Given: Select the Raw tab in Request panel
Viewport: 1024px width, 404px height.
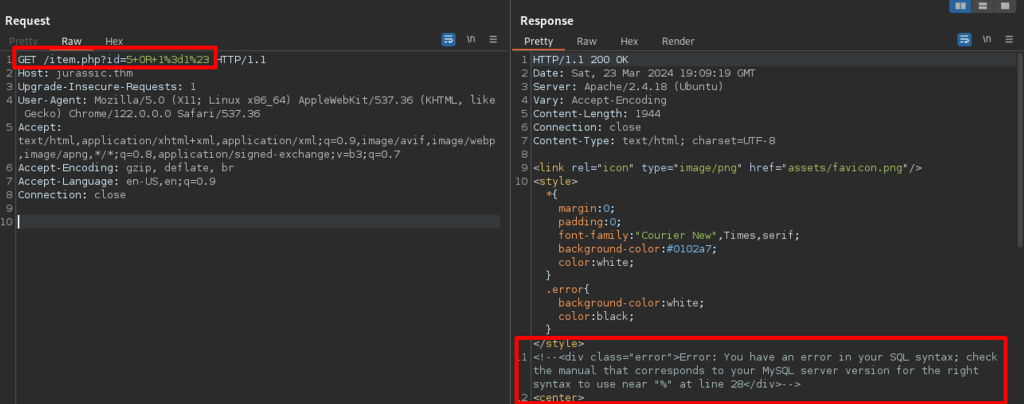Looking at the screenshot, I should point(71,41).
